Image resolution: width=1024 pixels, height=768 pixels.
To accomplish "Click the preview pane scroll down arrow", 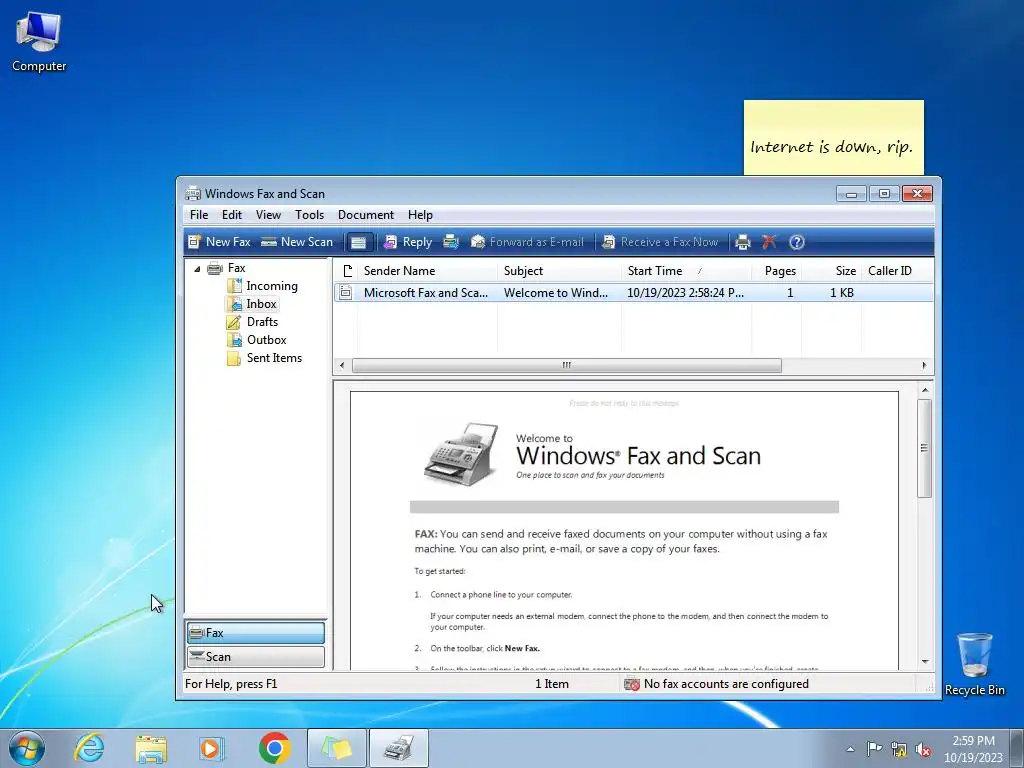I will [x=925, y=662].
